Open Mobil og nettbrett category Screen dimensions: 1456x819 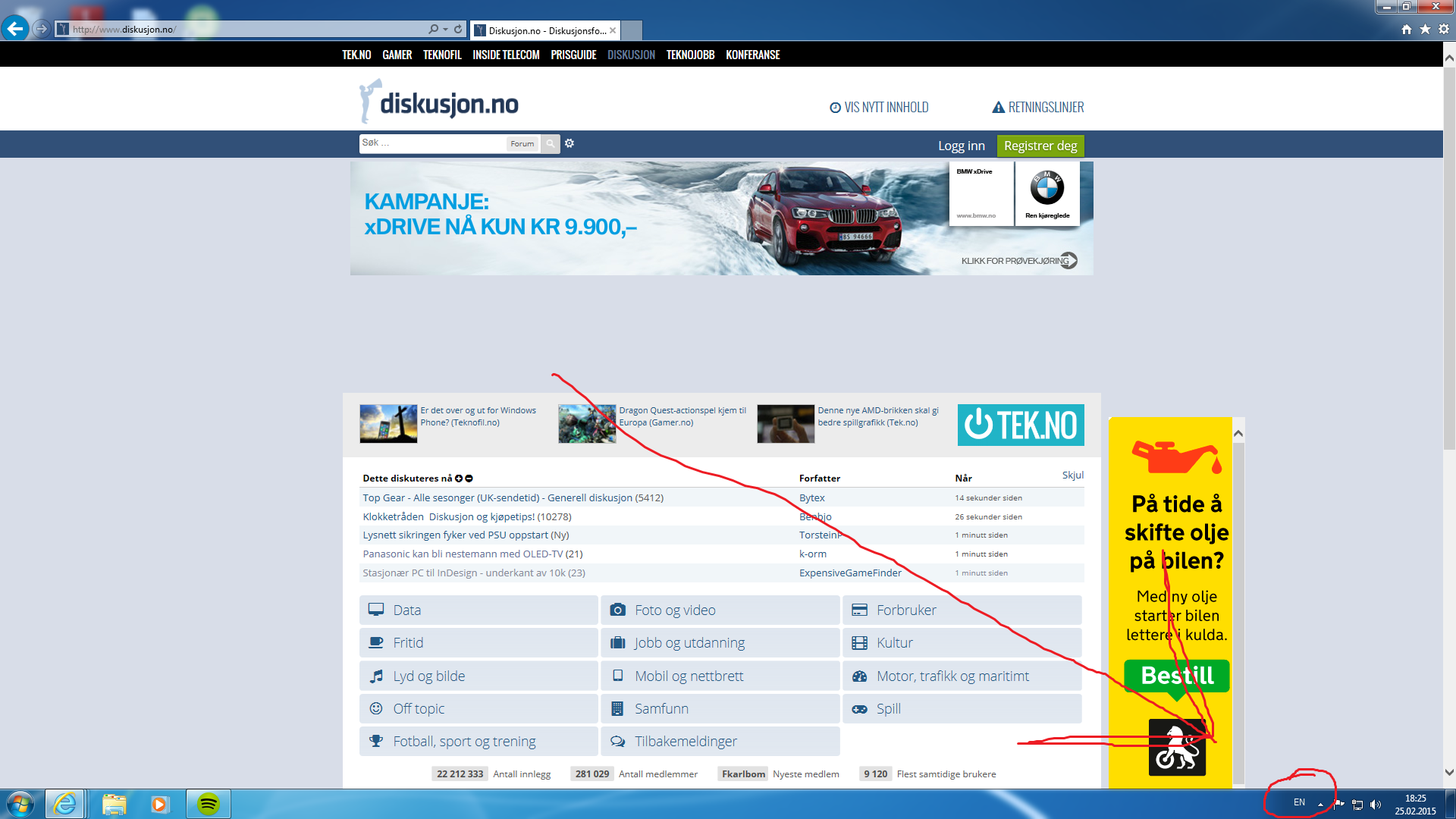tap(720, 676)
